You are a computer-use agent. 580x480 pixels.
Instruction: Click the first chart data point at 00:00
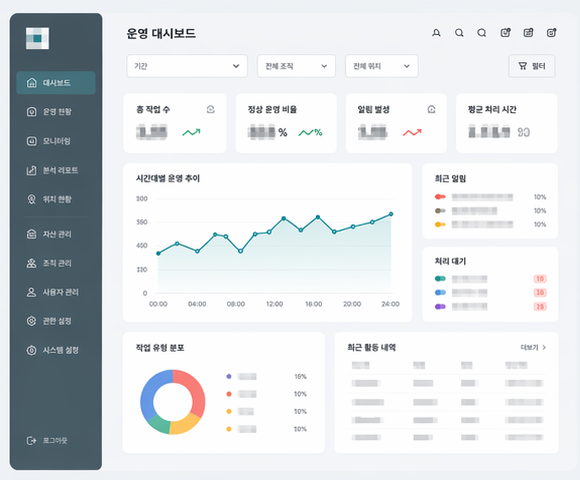(x=158, y=253)
